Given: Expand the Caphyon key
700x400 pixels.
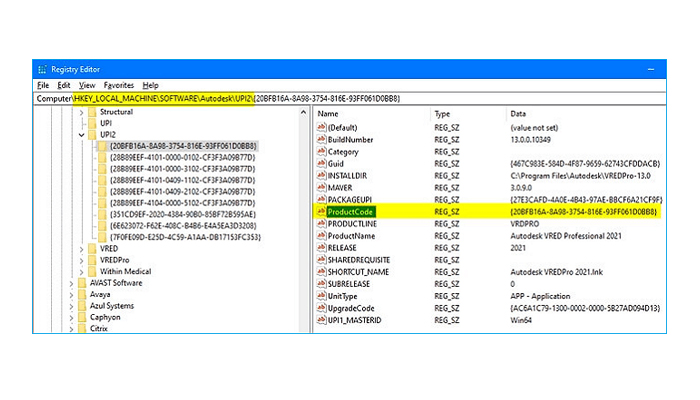Looking at the screenshot, I should 71,317.
